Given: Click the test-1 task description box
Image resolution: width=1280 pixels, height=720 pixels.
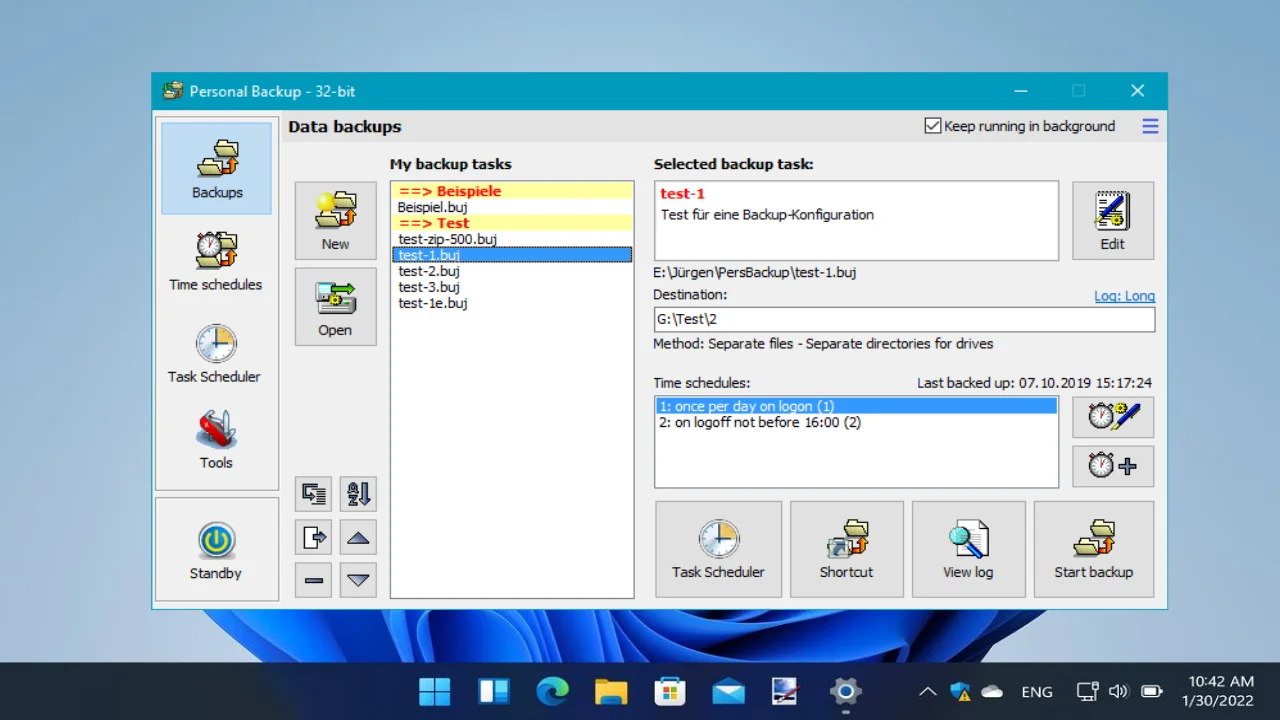Looking at the screenshot, I should point(856,220).
